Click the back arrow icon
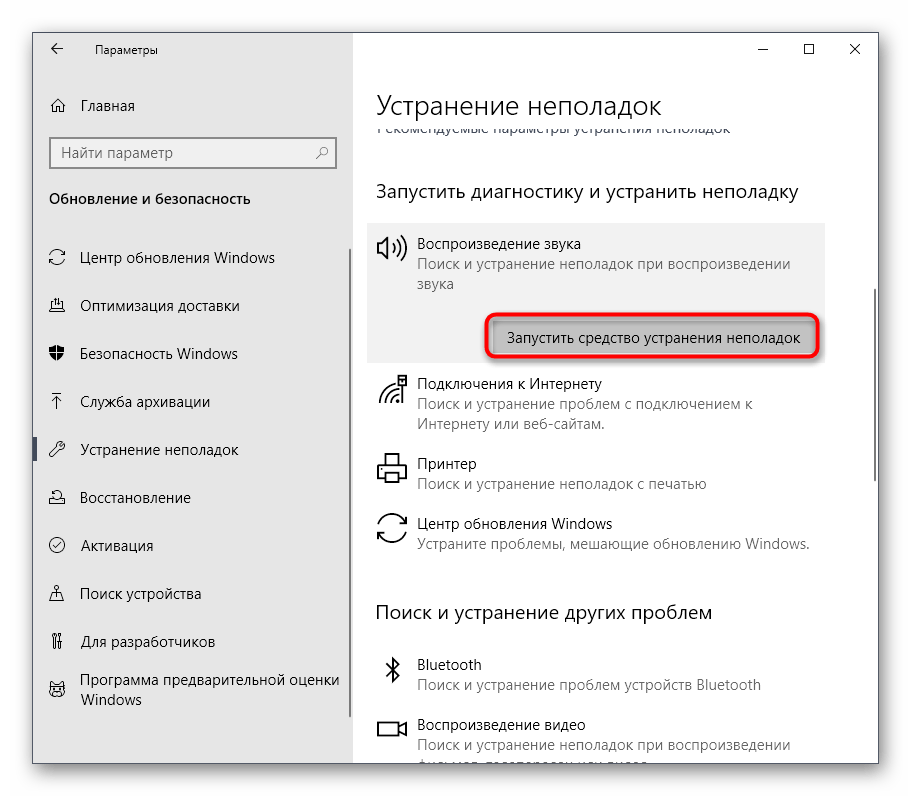This screenshot has width=911, height=796. (x=56, y=49)
